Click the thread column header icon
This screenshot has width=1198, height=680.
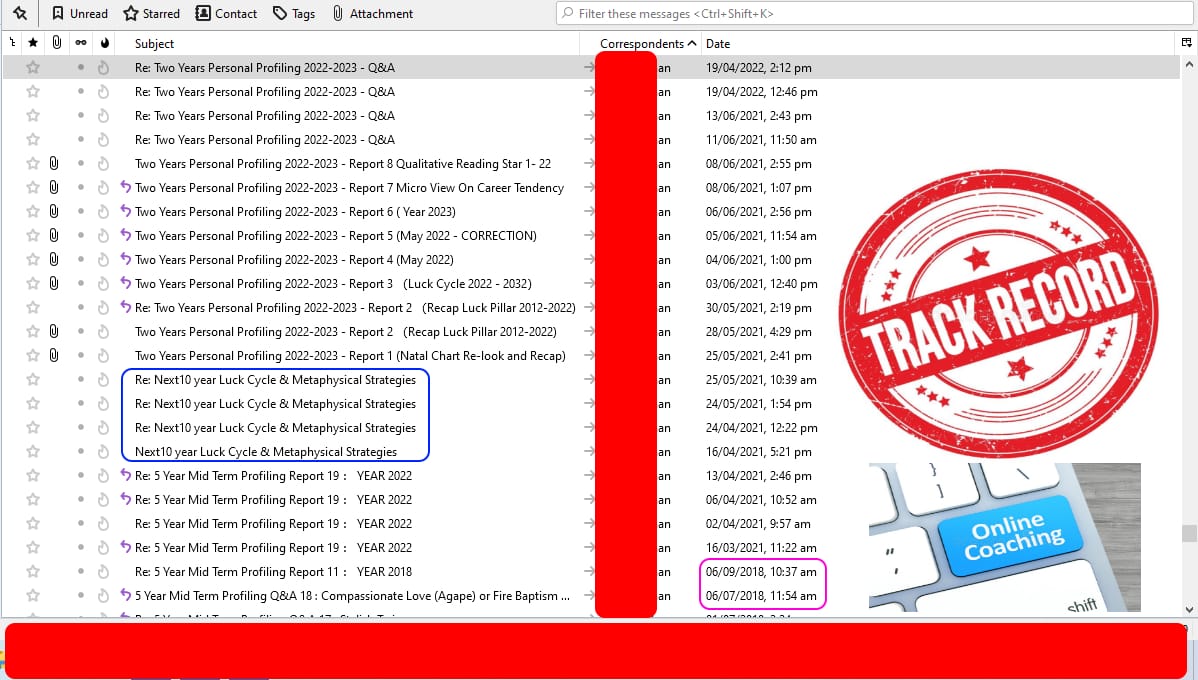pos(12,43)
